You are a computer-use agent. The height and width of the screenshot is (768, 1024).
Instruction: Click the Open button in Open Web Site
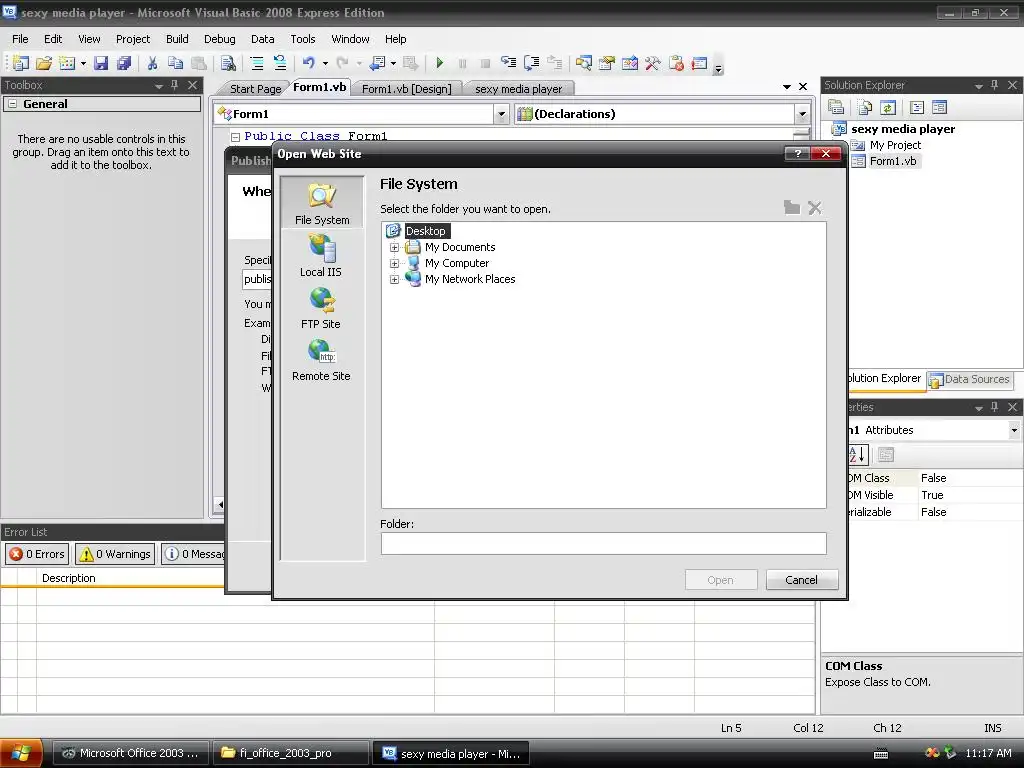click(x=720, y=580)
